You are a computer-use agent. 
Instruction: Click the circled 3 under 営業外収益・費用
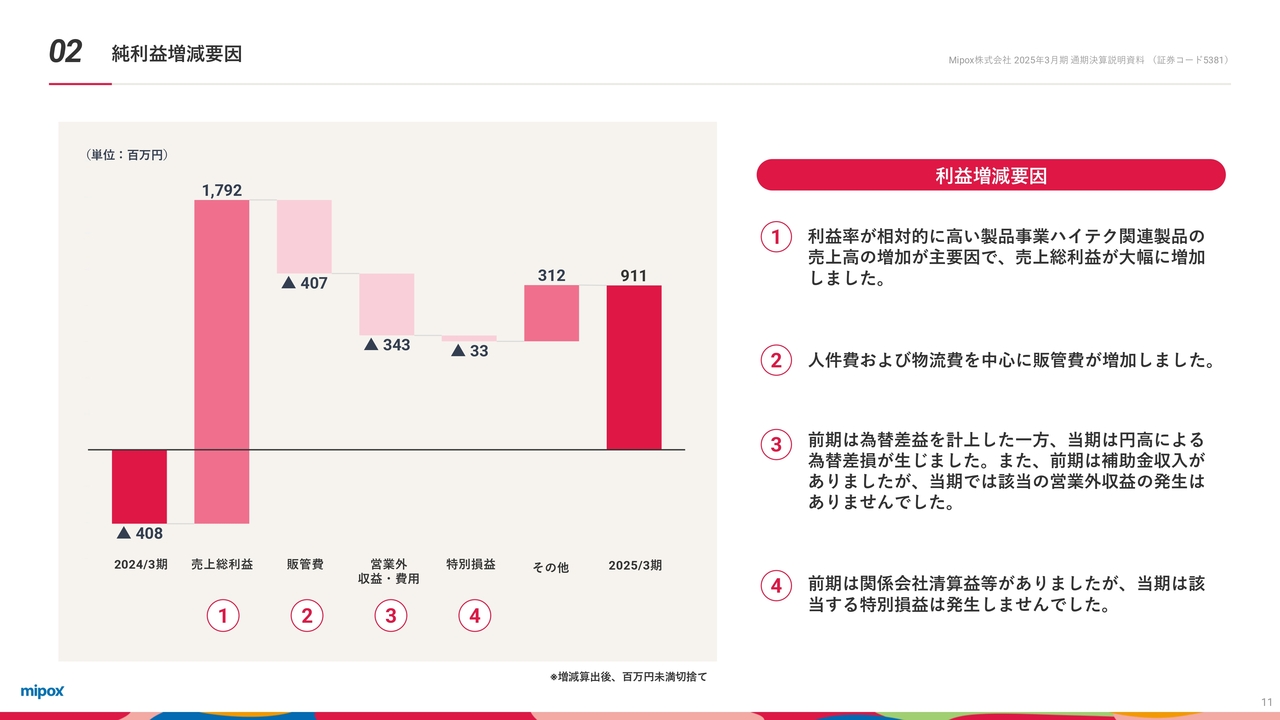pyautogui.click(x=390, y=617)
